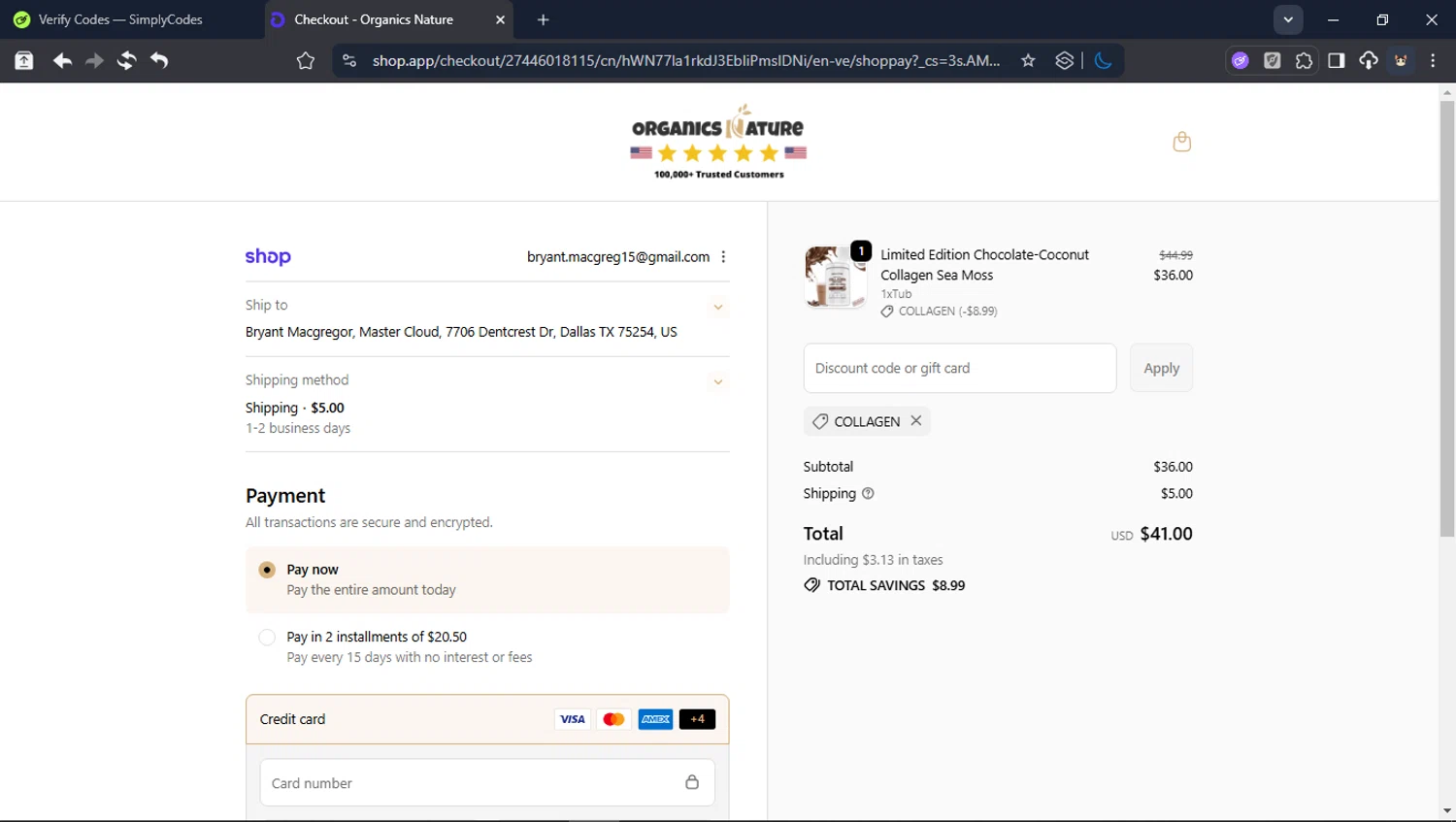1456x822 pixels.
Task: Click the Visa card logo
Action: point(573,719)
